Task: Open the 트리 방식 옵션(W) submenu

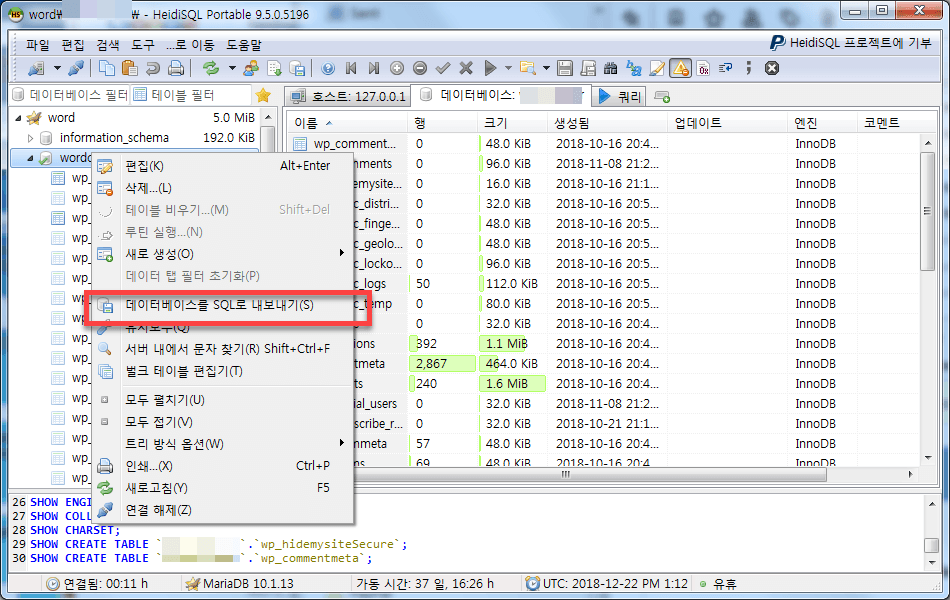Action: (222, 444)
